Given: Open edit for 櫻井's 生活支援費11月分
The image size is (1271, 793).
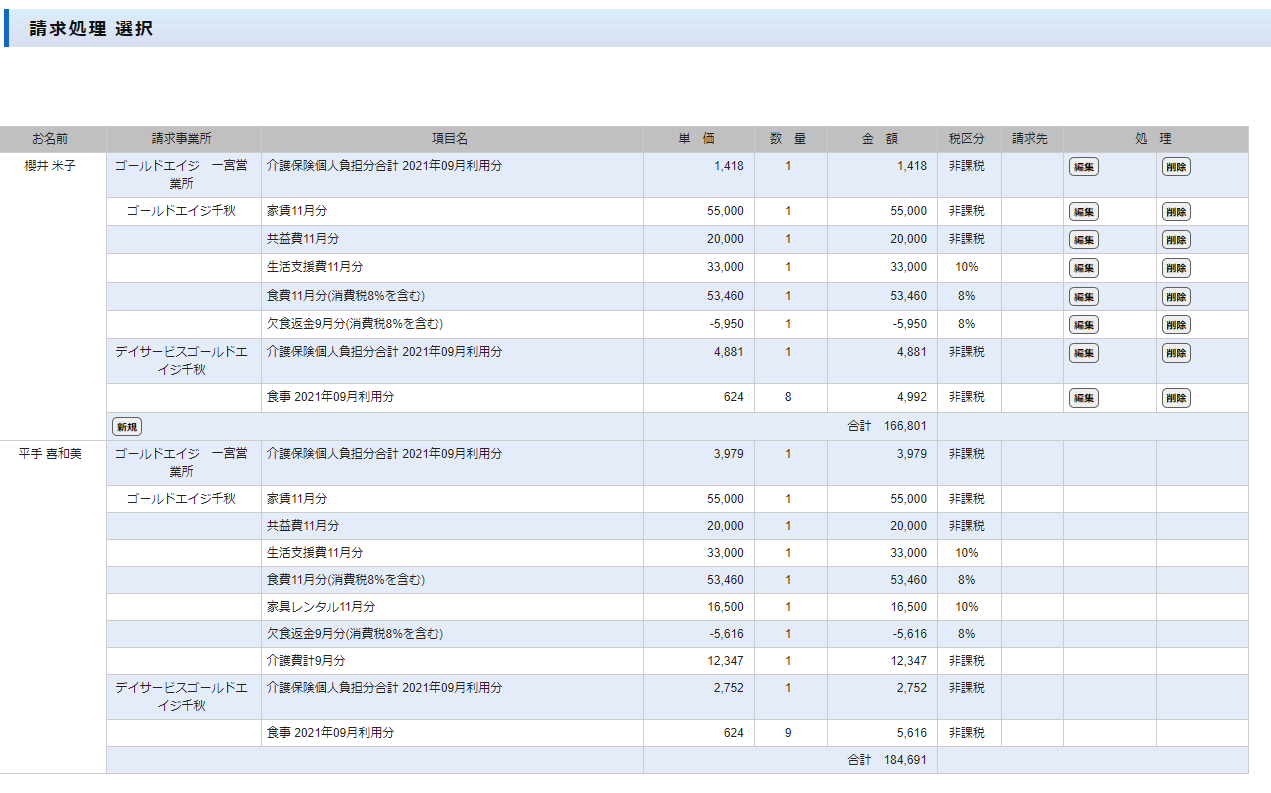Looking at the screenshot, I should [1083, 268].
